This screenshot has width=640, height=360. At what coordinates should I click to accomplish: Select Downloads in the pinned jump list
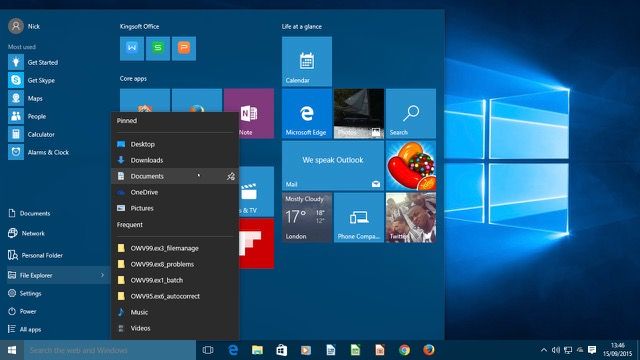pyautogui.click(x=175, y=160)
